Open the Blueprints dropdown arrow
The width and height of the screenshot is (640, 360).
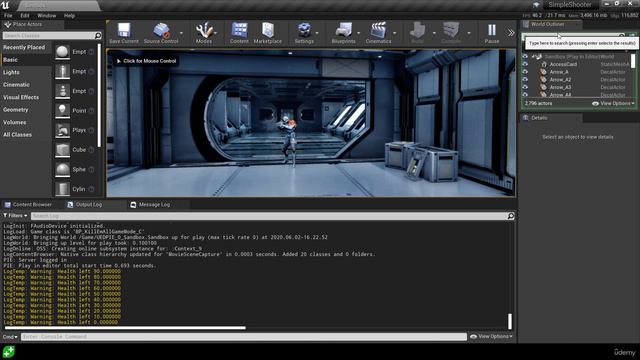pyautogui.click(x=358, y=33)
